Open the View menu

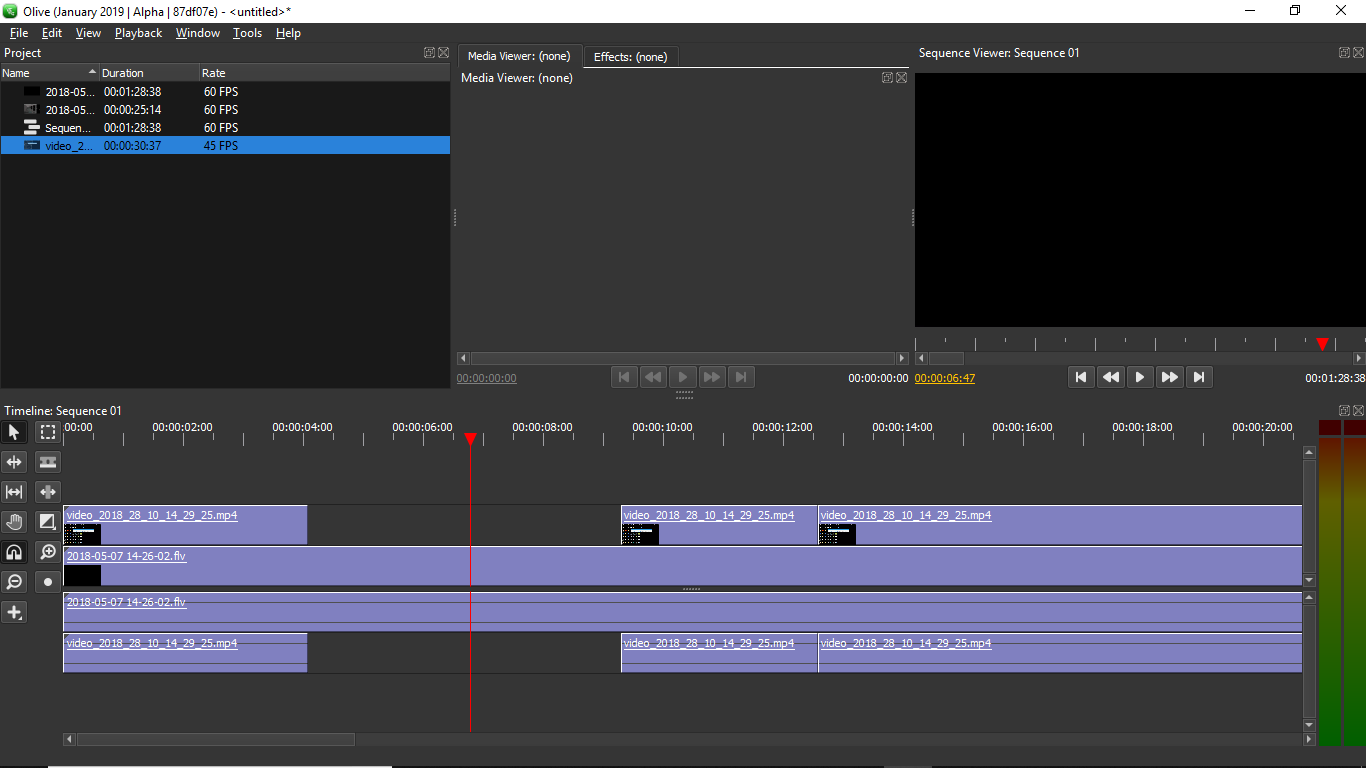coord(88,33)
